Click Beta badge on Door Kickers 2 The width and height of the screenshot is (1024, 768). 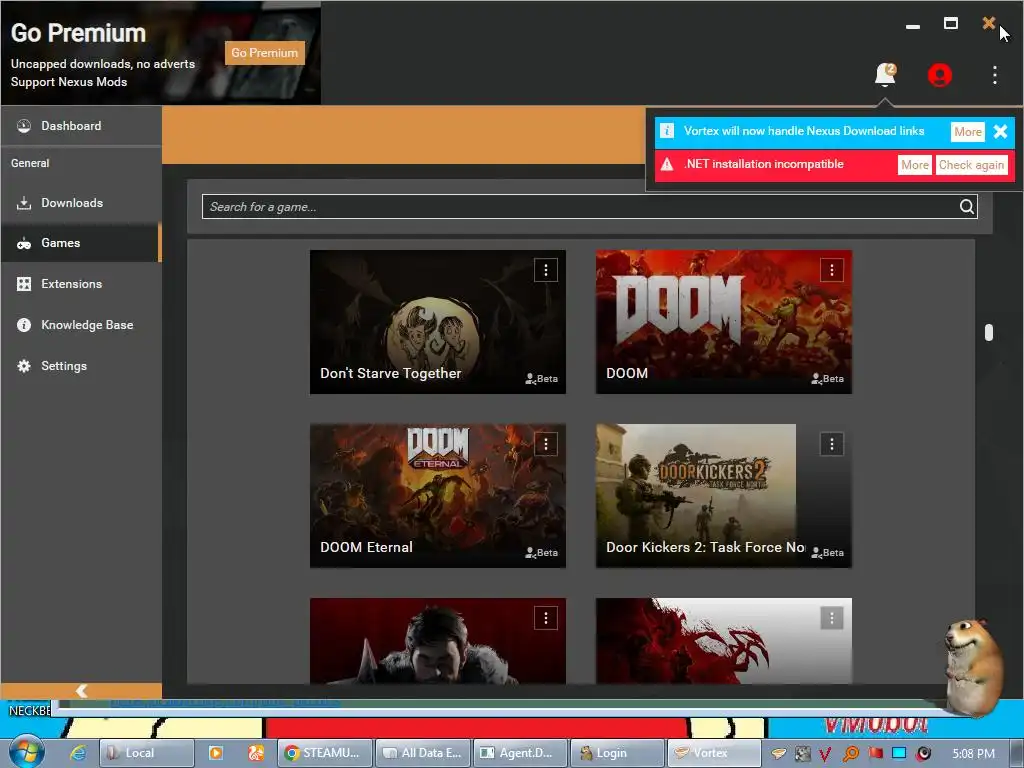tap(827, 553)
